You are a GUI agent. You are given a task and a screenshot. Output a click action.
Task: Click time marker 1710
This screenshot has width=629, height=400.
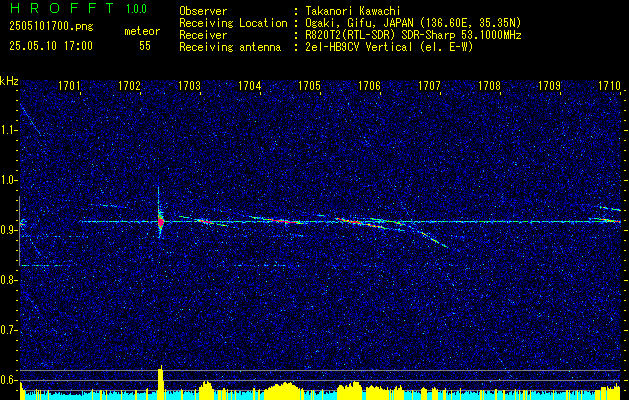(609, 85)
